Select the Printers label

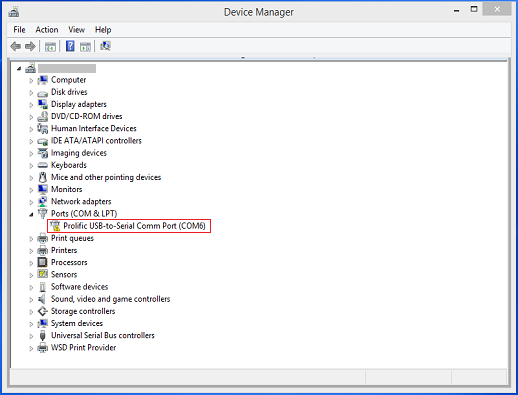[x=64, y=250]
